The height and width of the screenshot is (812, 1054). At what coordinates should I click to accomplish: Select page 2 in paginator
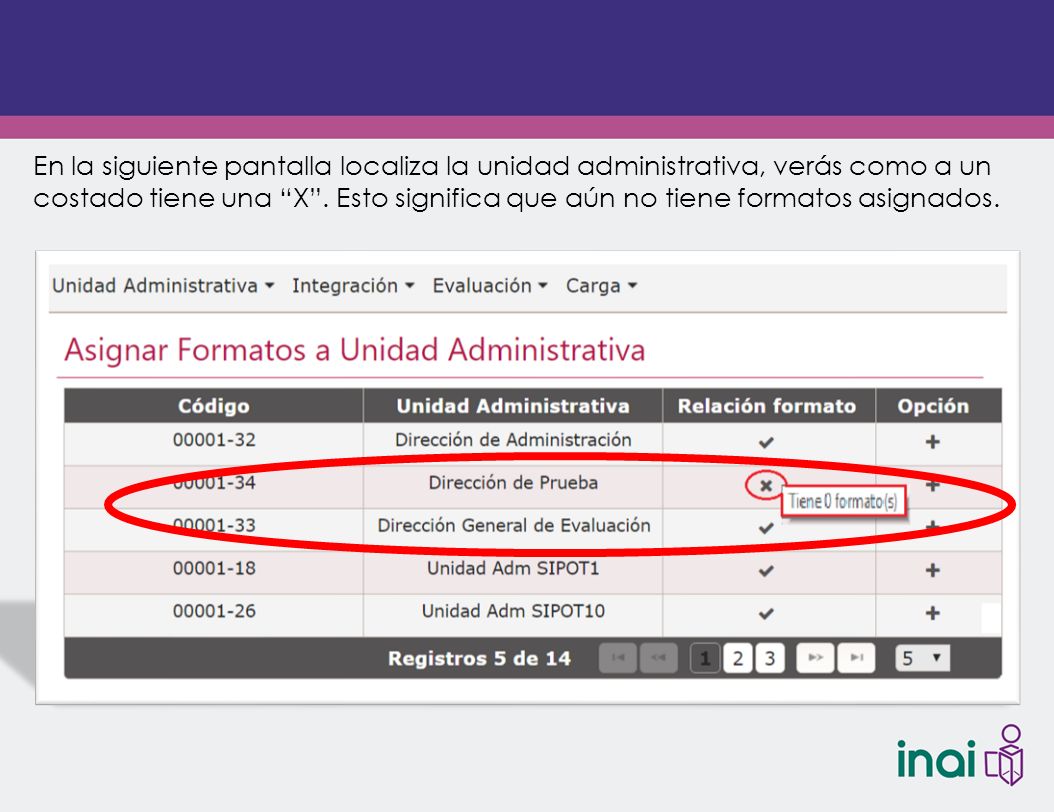tap(738, 658)
